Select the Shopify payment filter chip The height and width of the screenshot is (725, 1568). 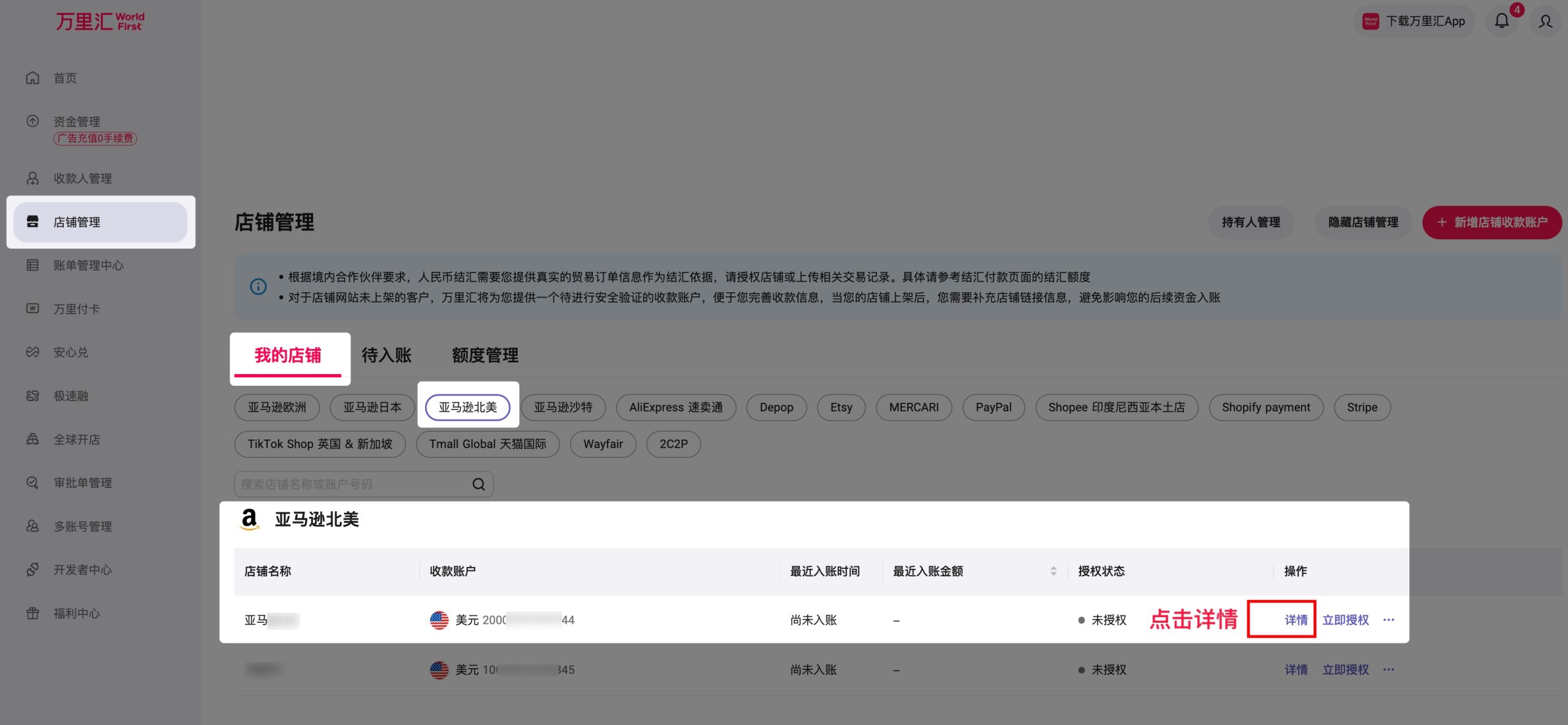(x=1265, y=407)
